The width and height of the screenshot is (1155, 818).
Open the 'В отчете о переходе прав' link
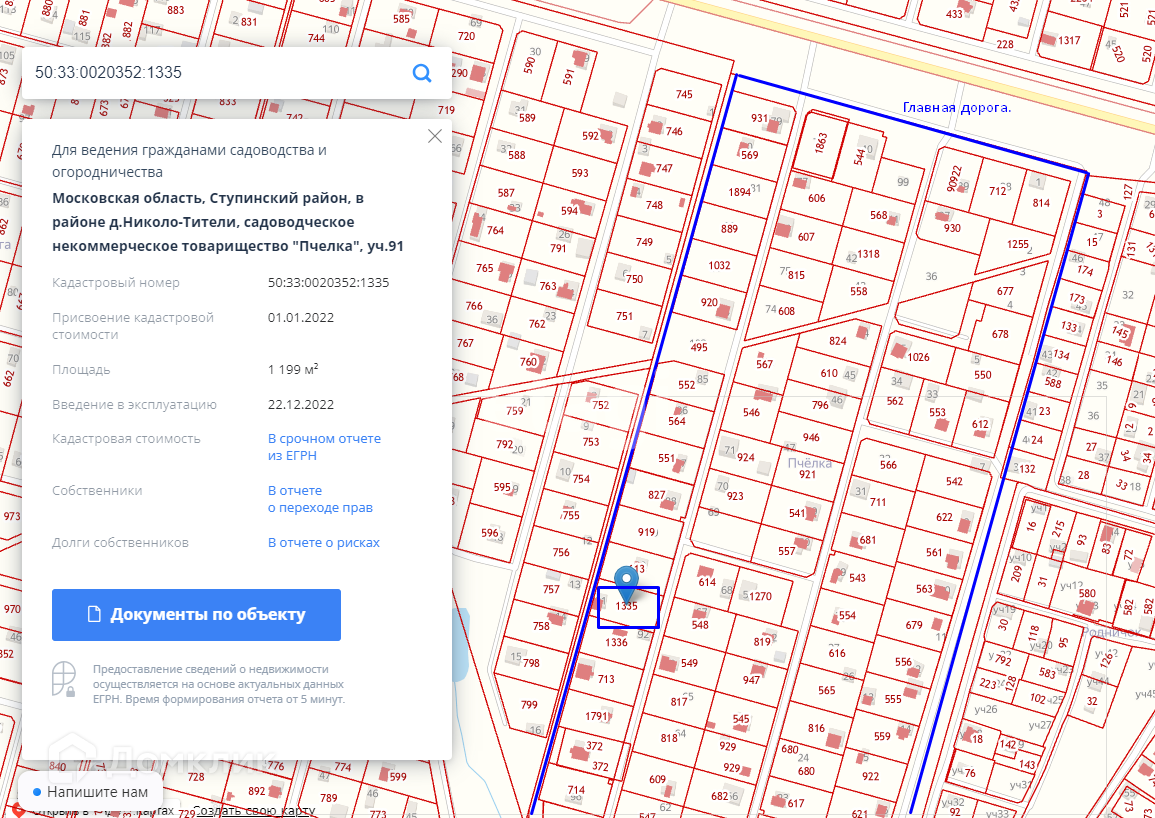[x=320, y=499]
